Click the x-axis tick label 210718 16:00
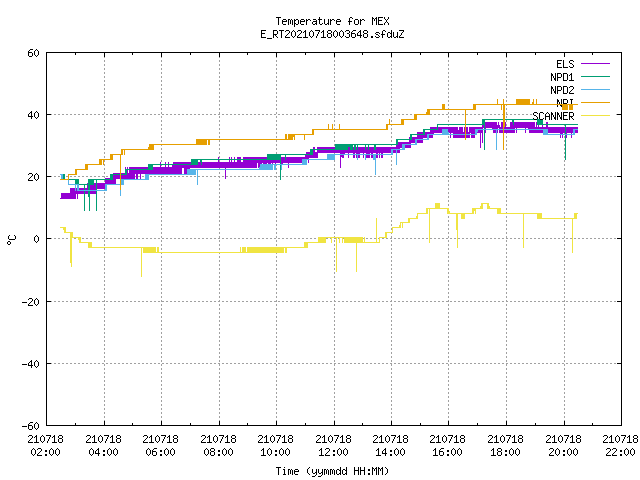Image resolution: width=640 pixels, height=480 pixels. tap(448, 446)
